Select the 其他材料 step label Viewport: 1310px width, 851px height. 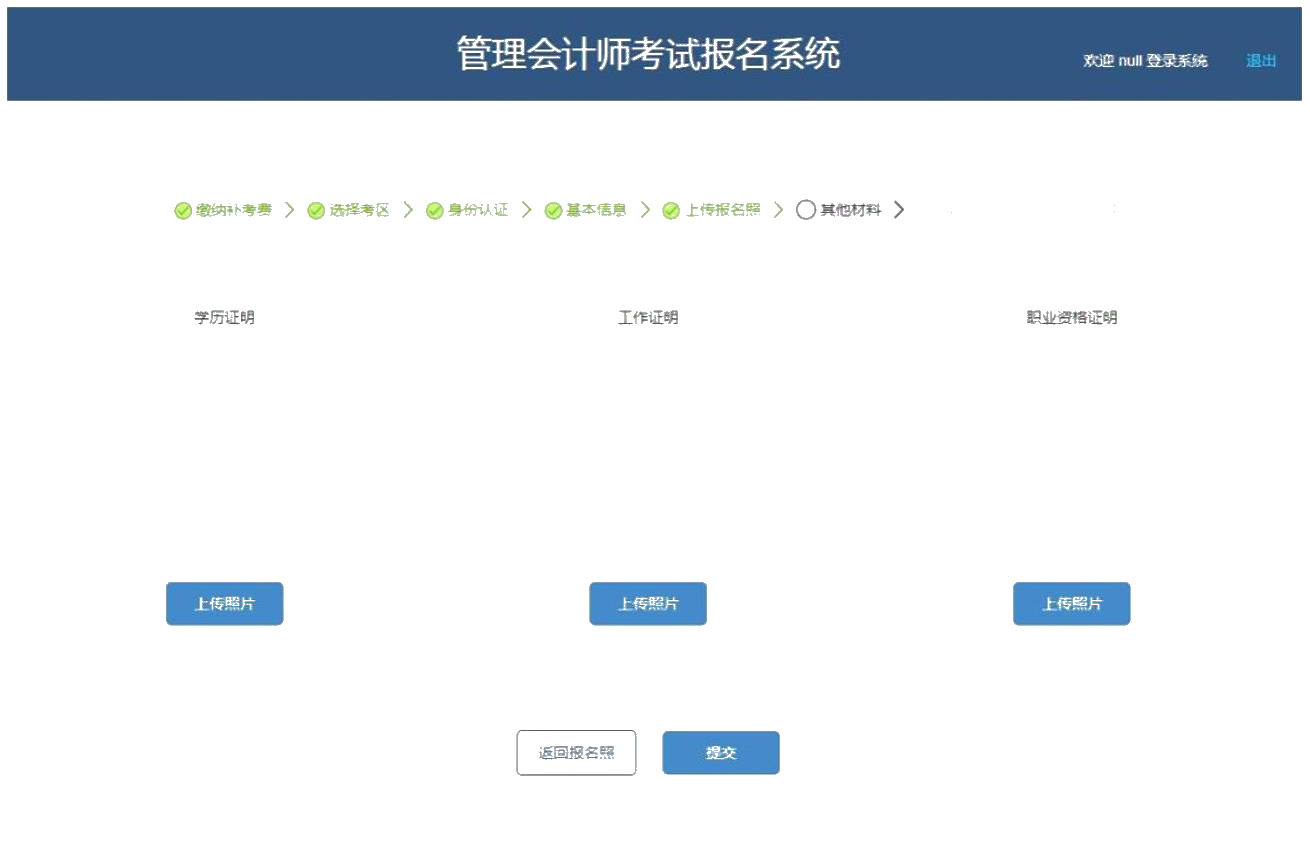[850, 210]
